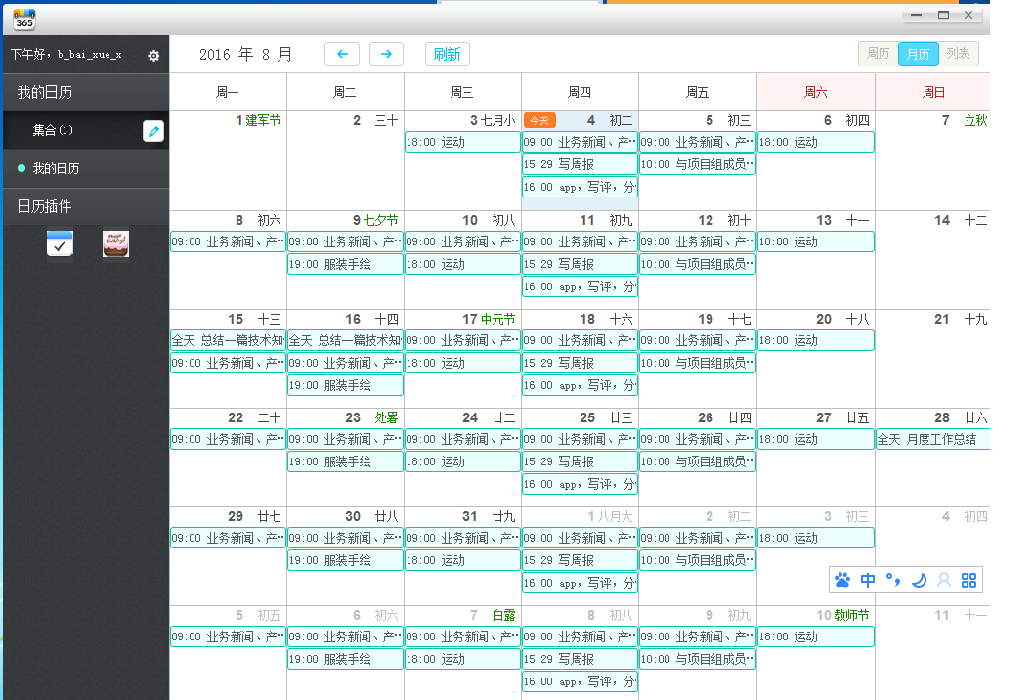1013x700 pixels.
Task: Open 18:00 运动 event on August 3
Action: pyautogui.click(x=463, y=142)
